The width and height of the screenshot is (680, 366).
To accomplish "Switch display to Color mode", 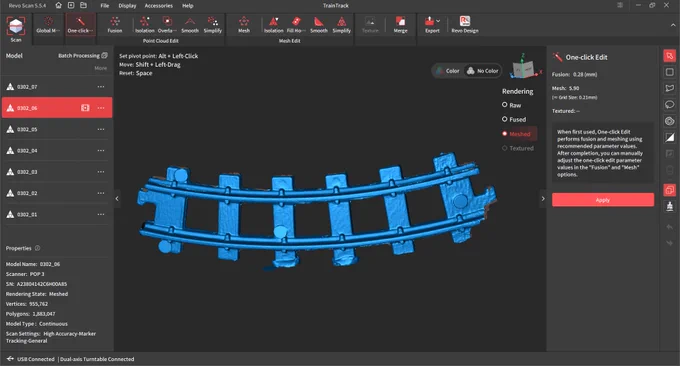I will (x=448, y=71).
